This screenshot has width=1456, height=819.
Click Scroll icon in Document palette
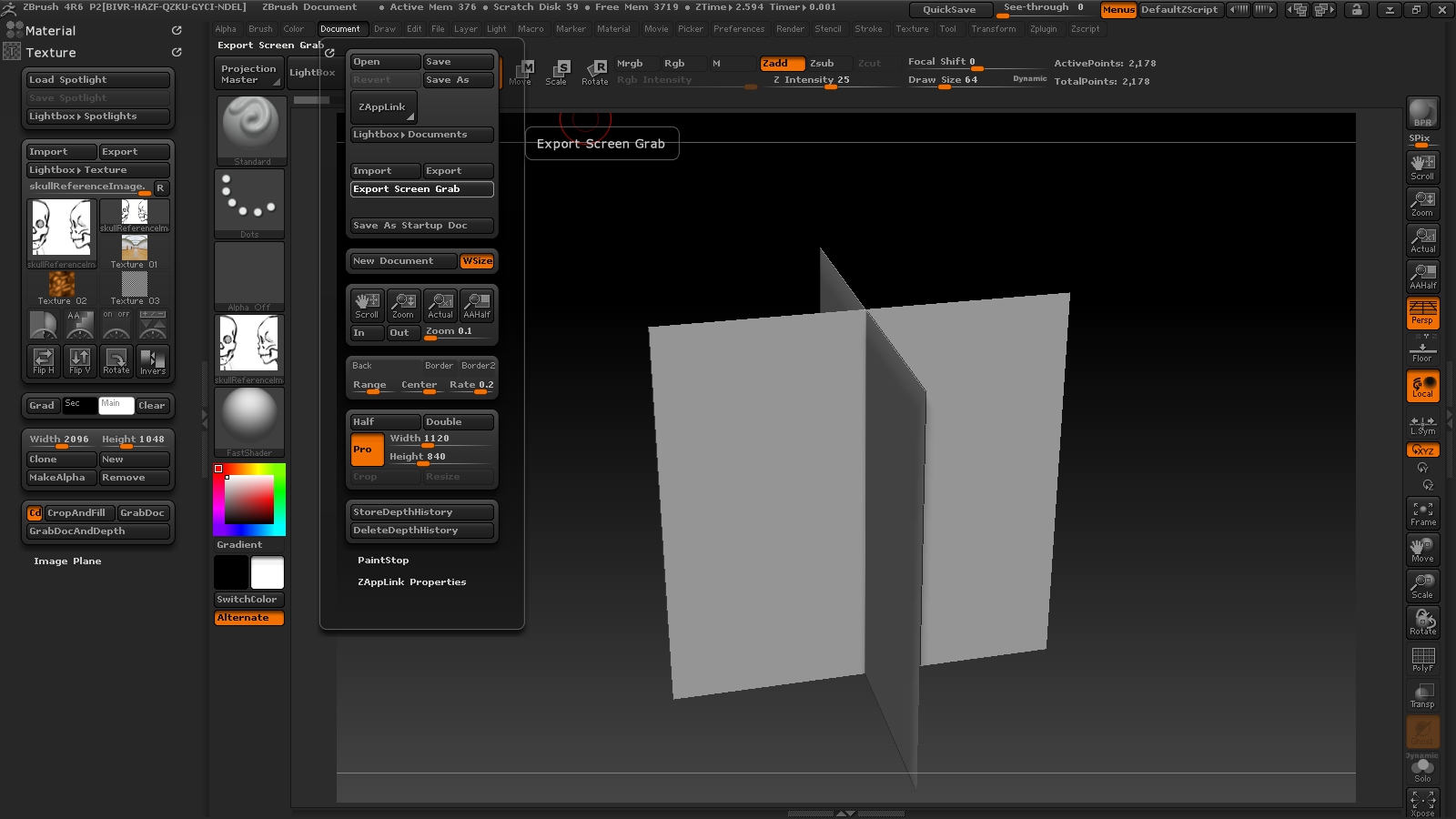pyautogui.click(x=367, y=305)
